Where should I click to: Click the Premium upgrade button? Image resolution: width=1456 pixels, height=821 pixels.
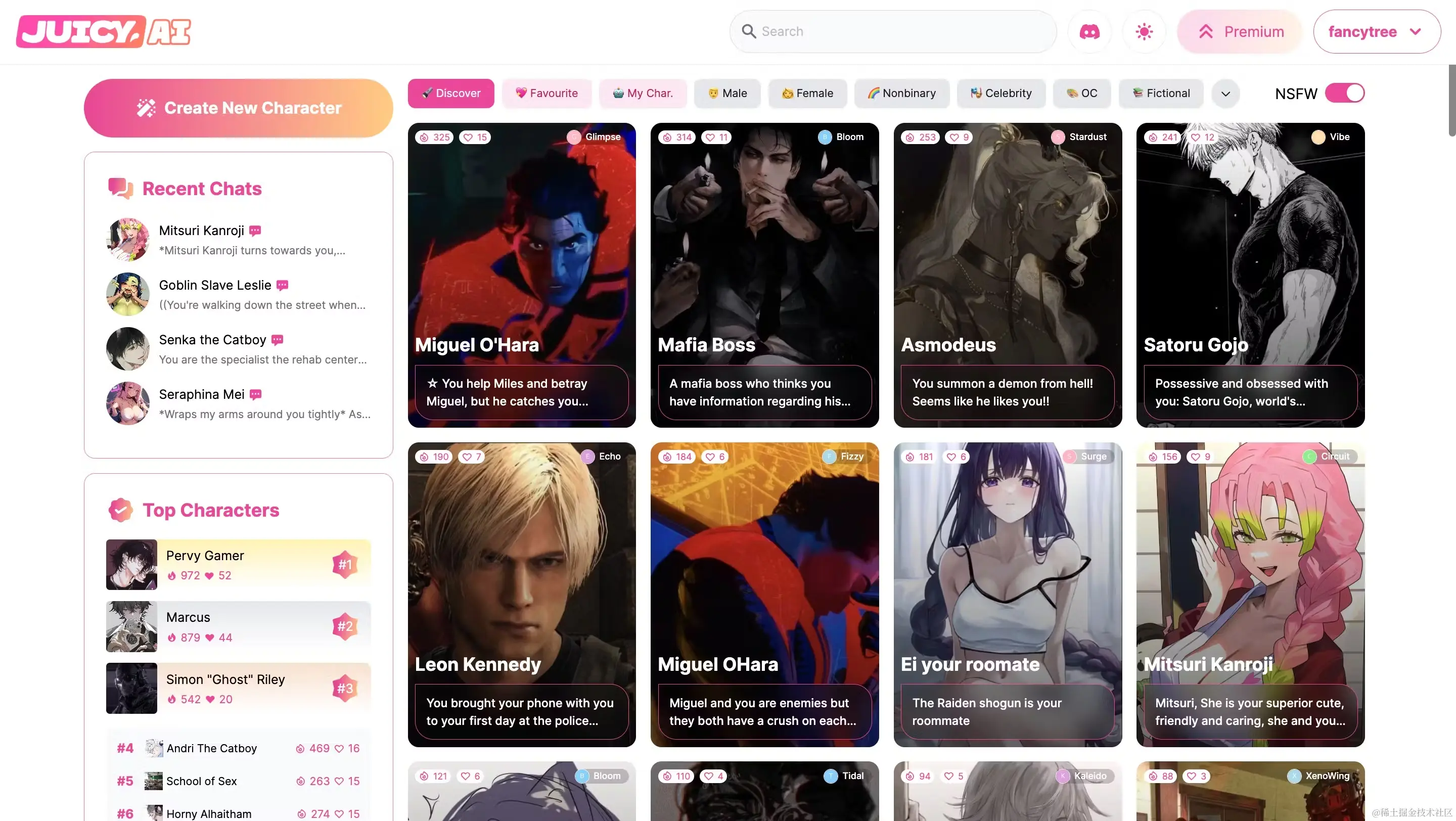click(x=1241, y=32)
